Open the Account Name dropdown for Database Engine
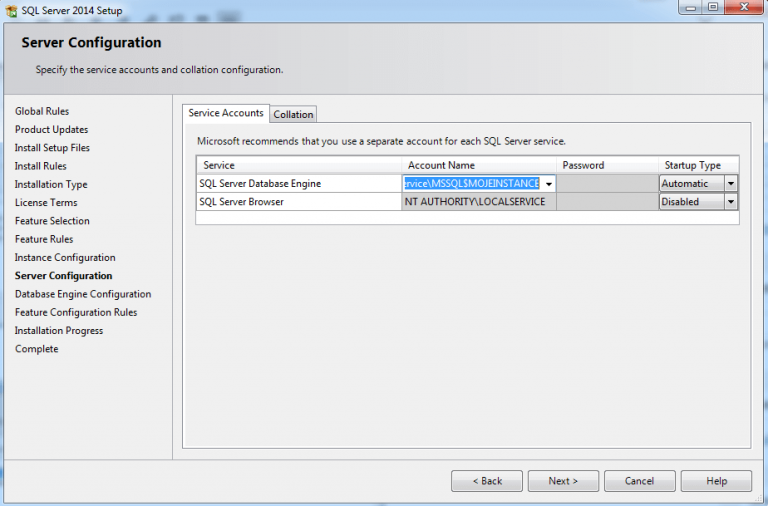Image resolution: width=768 pixels, height=506 pixels. (549, 184)
